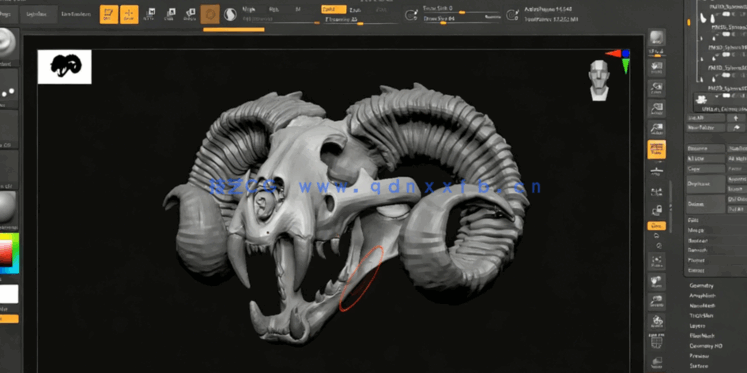Choose the Rotate transform icon

pos(190,14)
